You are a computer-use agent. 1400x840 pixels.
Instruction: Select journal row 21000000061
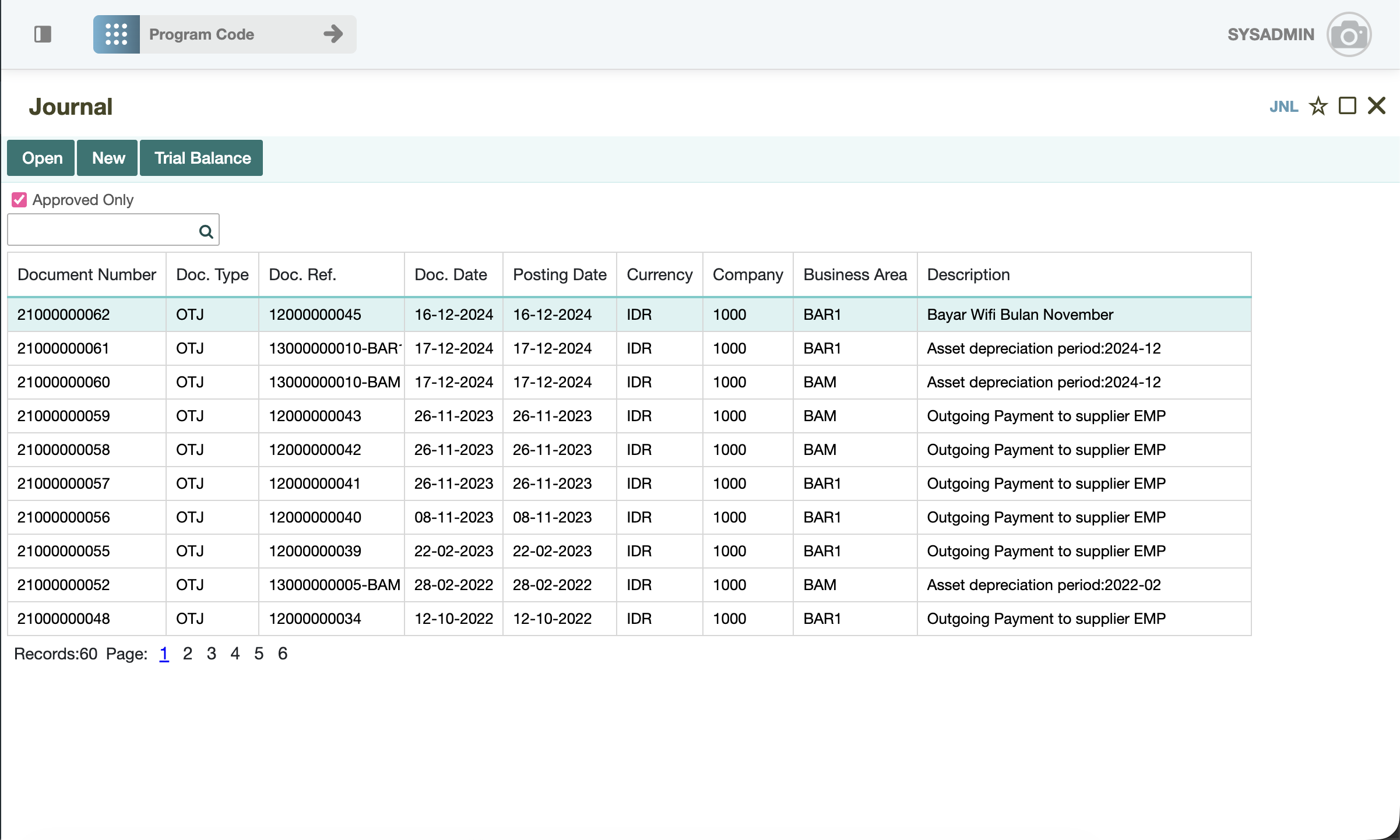[64, 348]
